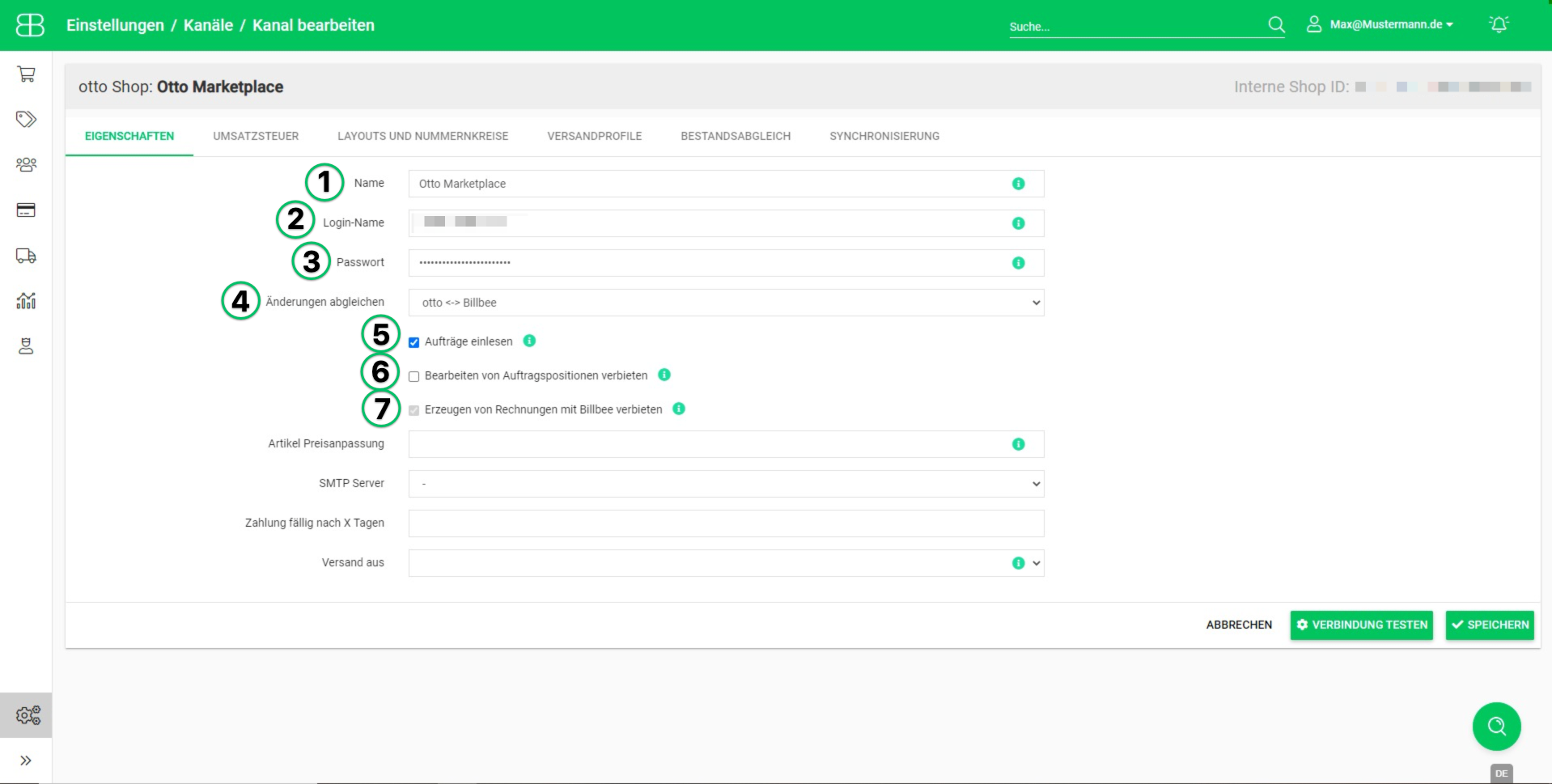1552x784 pixels.
Task: Open the SMTP Server dropdown
Action: click(726, 484)
